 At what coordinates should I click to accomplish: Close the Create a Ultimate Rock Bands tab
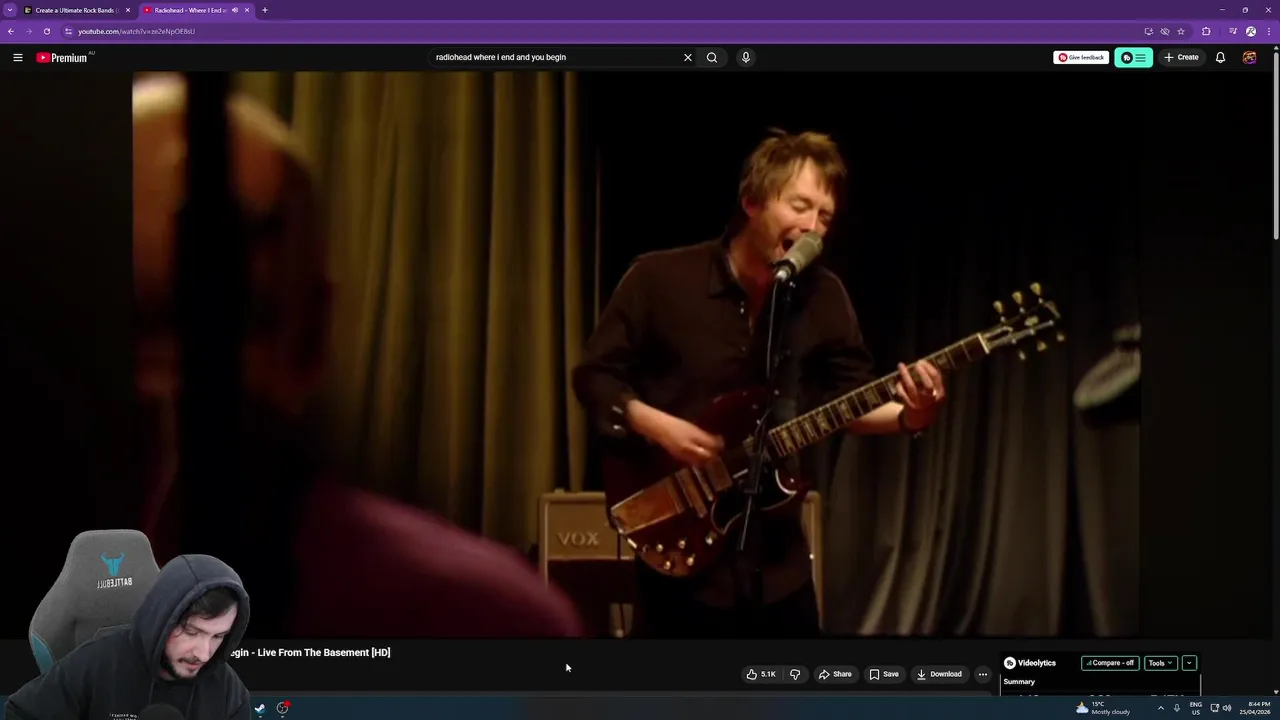coord(128,10)
